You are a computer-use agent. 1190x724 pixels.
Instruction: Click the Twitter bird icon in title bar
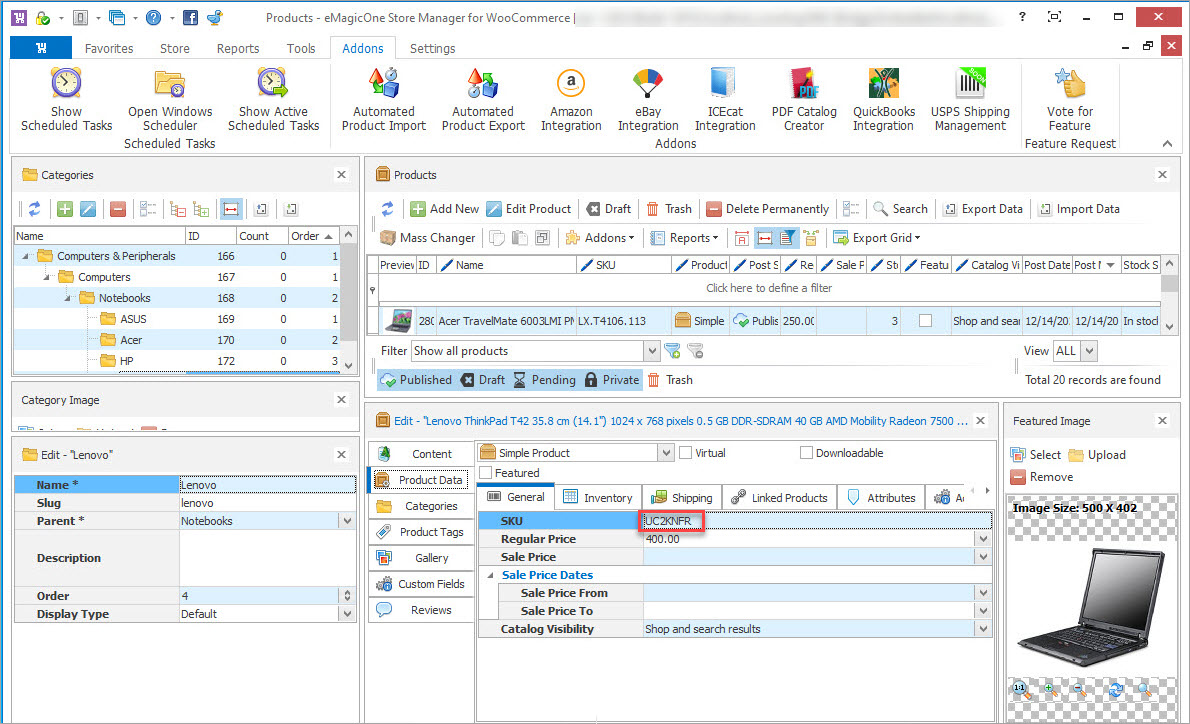point(216,17)
